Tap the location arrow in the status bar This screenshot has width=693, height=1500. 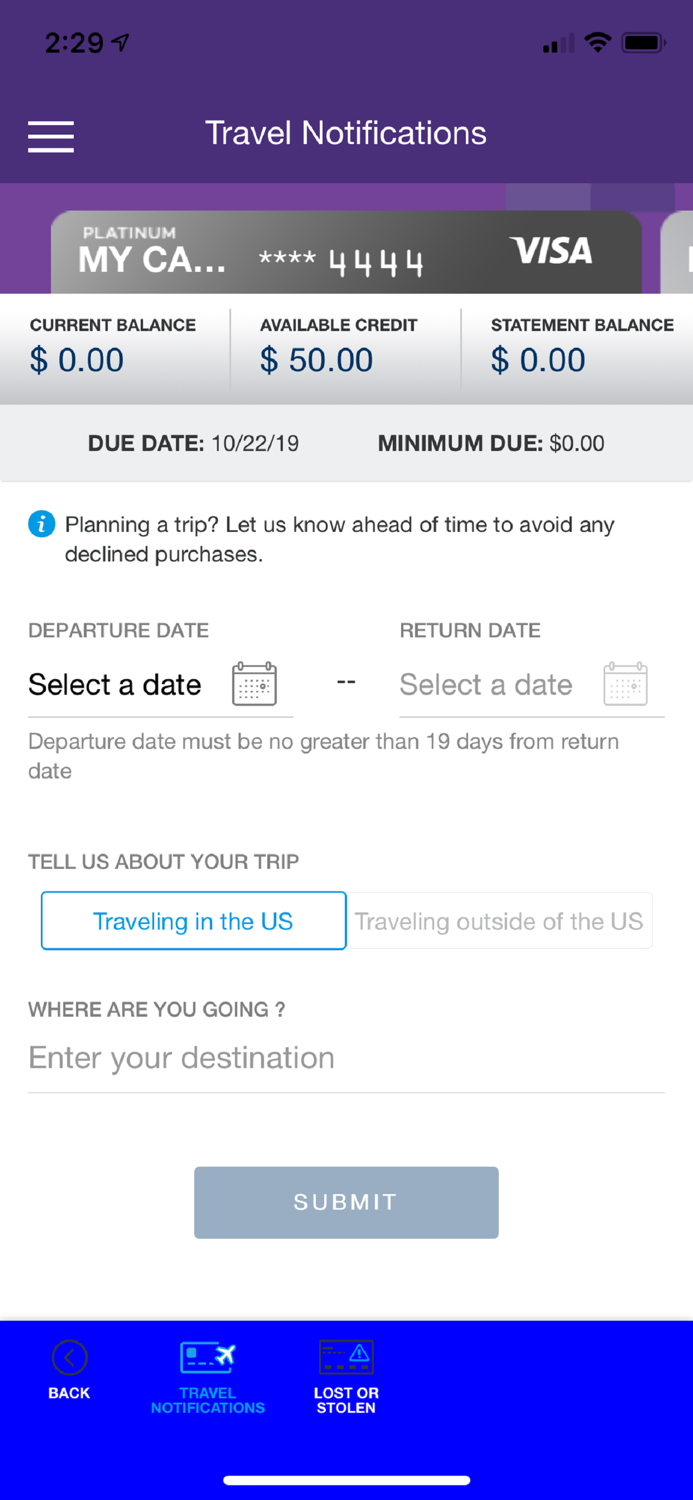119,42
